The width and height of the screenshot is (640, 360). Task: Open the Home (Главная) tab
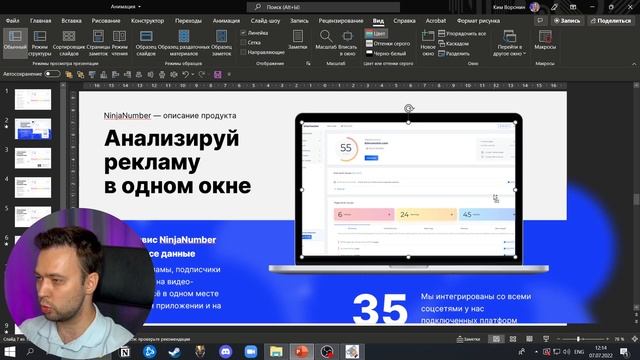(x=40, y=20)
